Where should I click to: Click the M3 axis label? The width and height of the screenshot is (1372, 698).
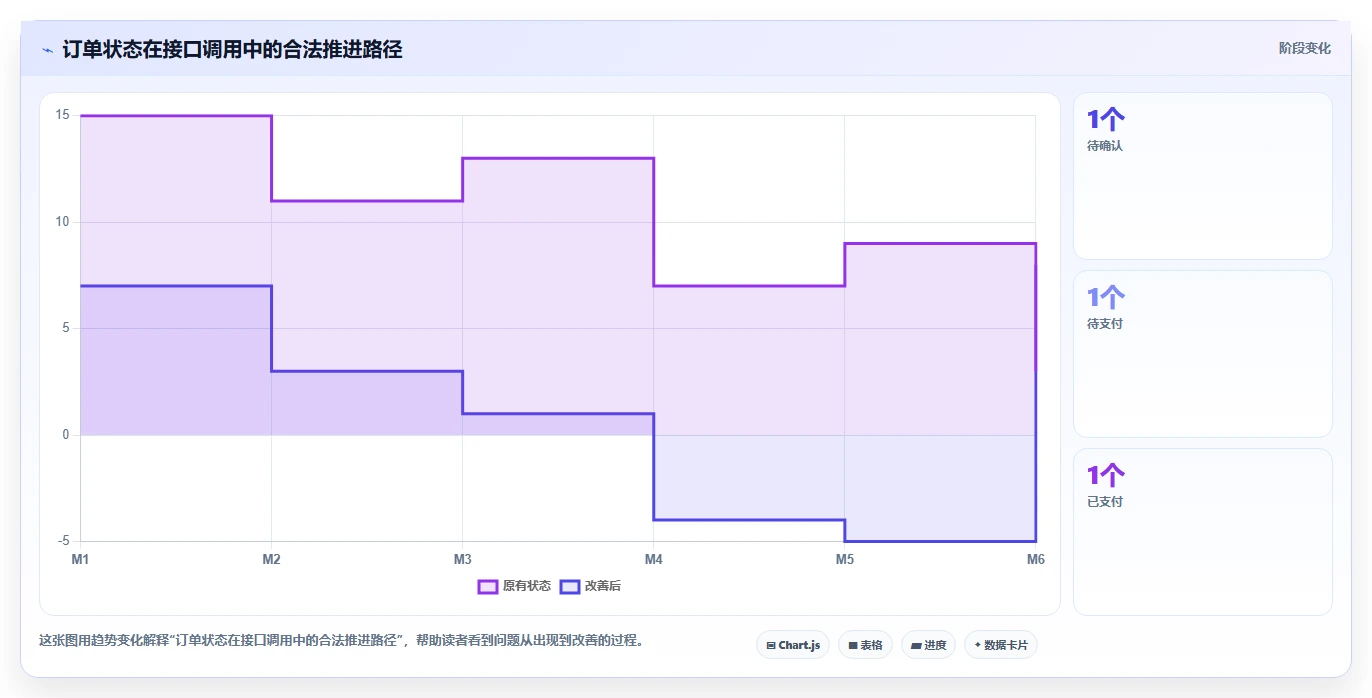(x=462, y=559)
